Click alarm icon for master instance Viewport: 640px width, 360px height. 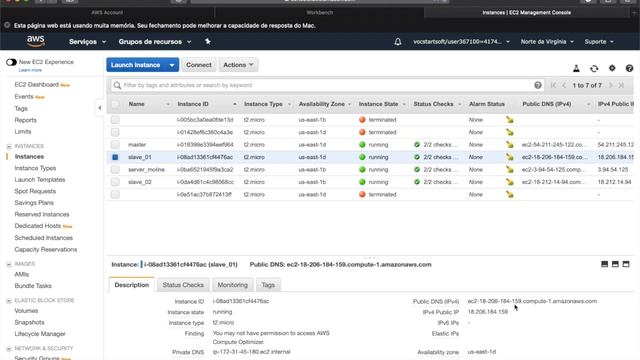pyautogui.click(x=510, y=144)
